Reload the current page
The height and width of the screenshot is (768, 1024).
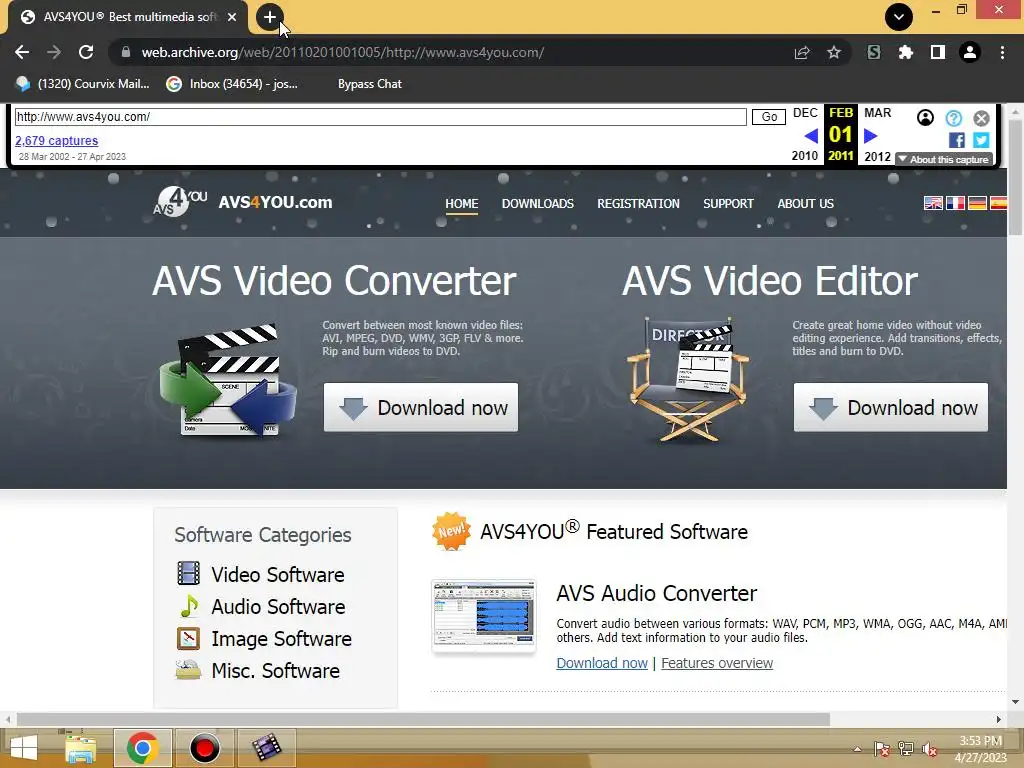pos(86,52)
